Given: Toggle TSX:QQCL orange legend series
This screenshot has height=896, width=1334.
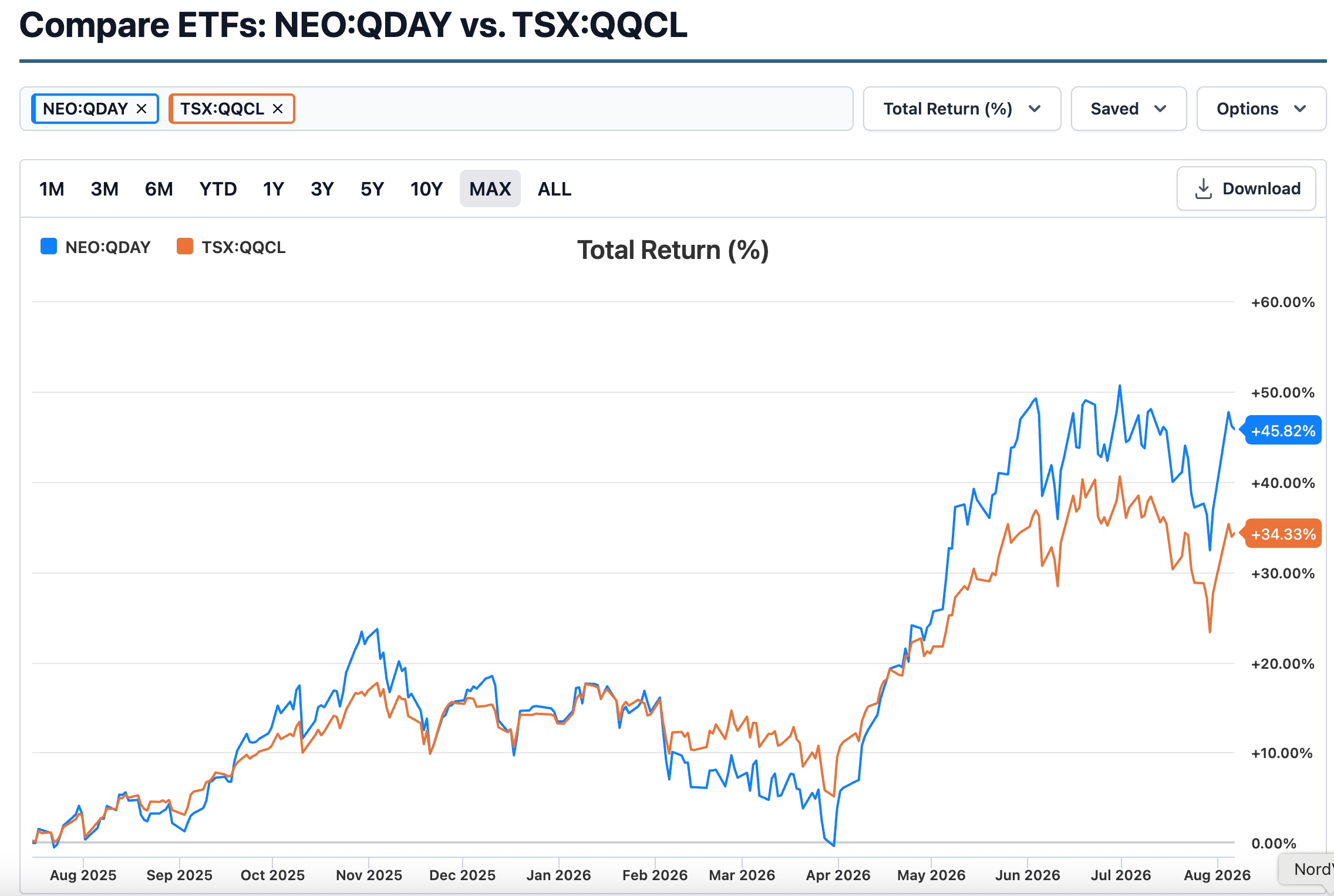Looking at the screenshot, I should [x=231, y=247].
